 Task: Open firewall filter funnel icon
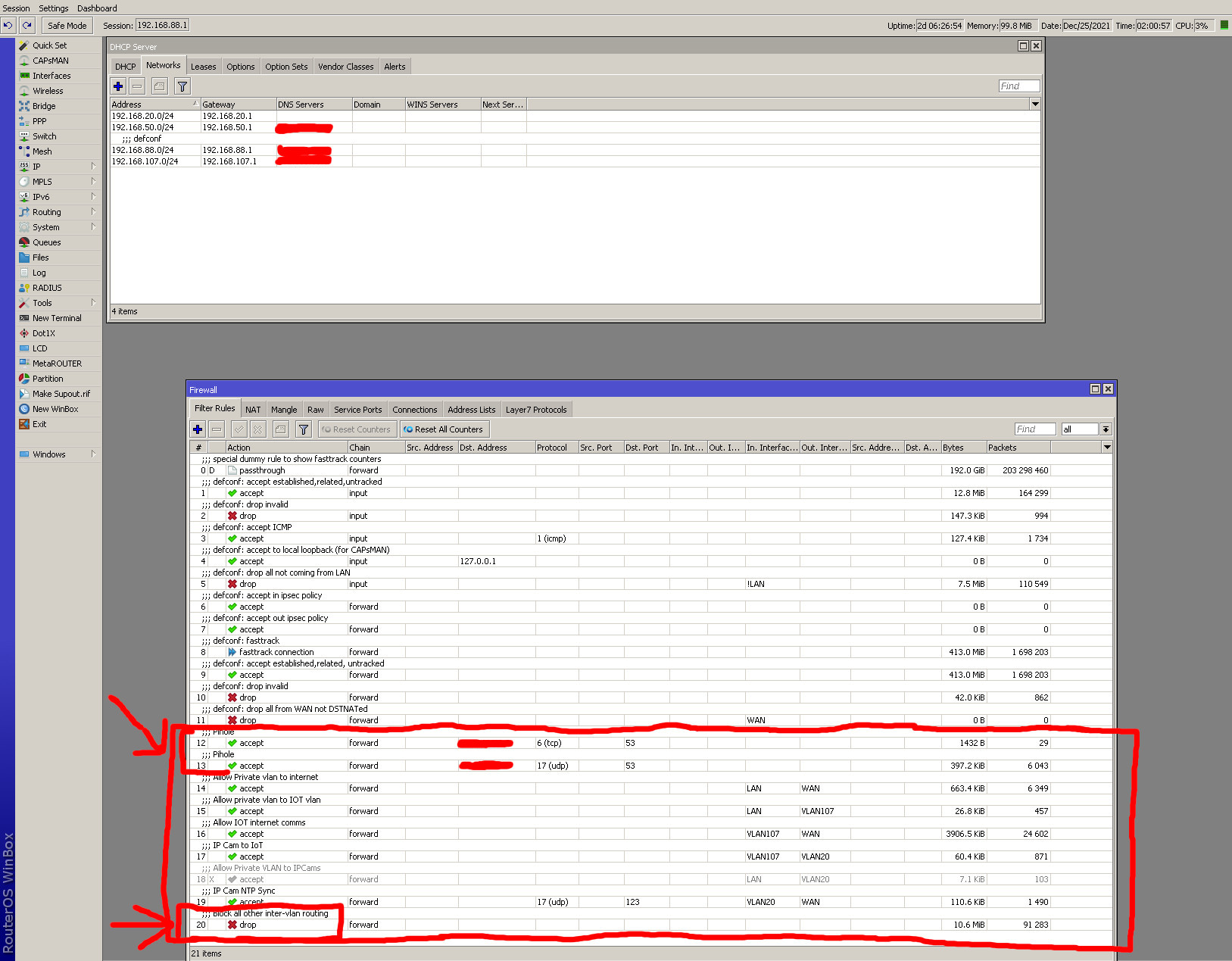(304, 429)
